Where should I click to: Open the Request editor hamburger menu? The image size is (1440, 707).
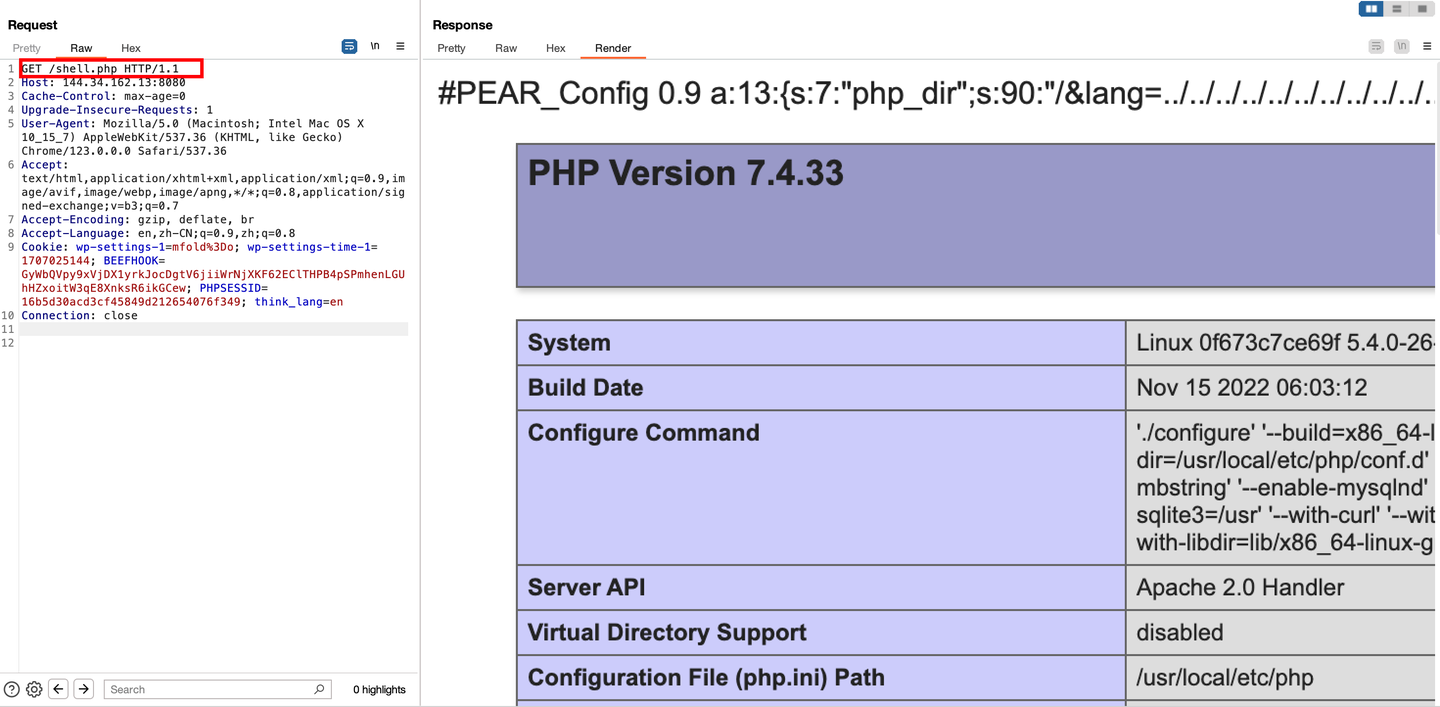tap(399, 45)
